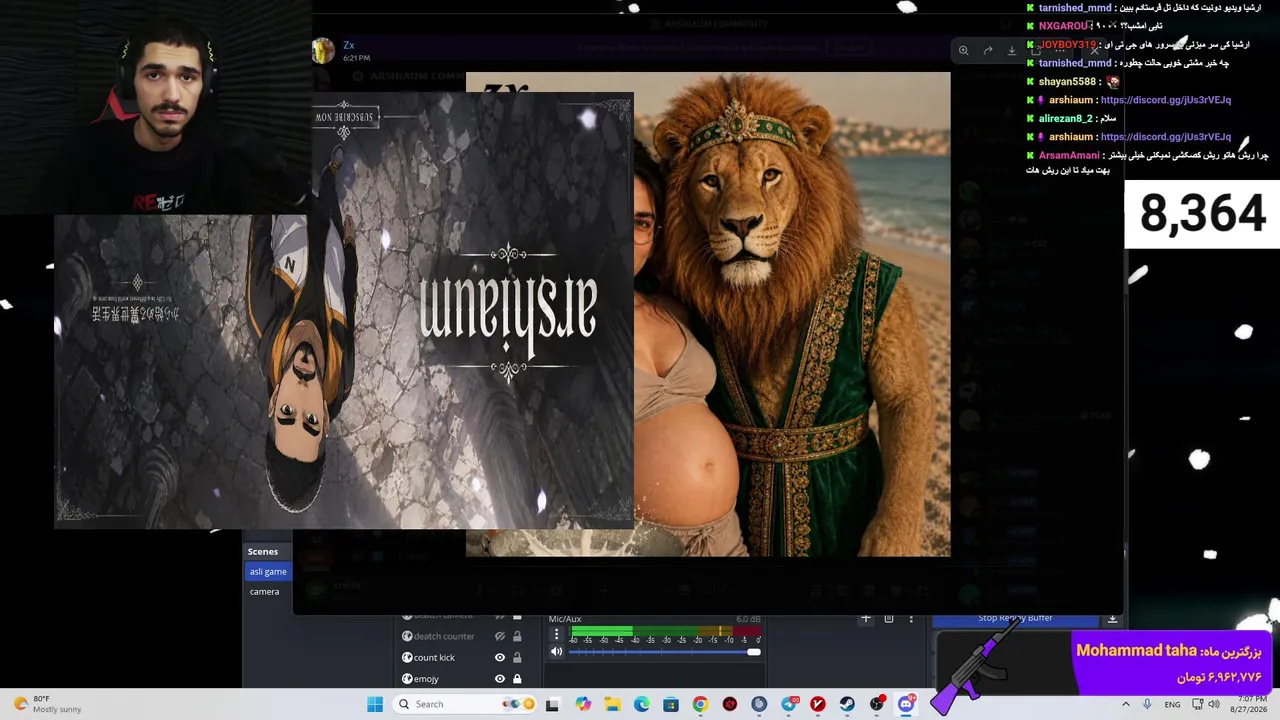The height and width of the screenshot is (720, 1280).
Task: Click the Stop Replay Buffer button
Action: point(1015,619)
